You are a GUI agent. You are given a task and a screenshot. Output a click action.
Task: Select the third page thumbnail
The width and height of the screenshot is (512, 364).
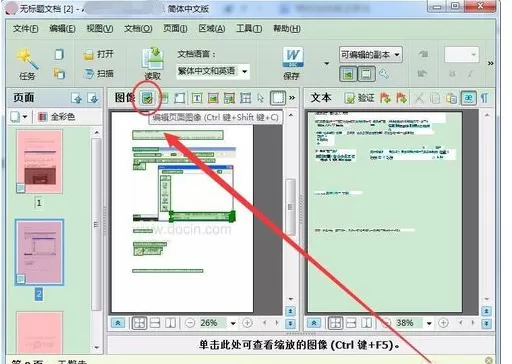(x=39, y=332)
